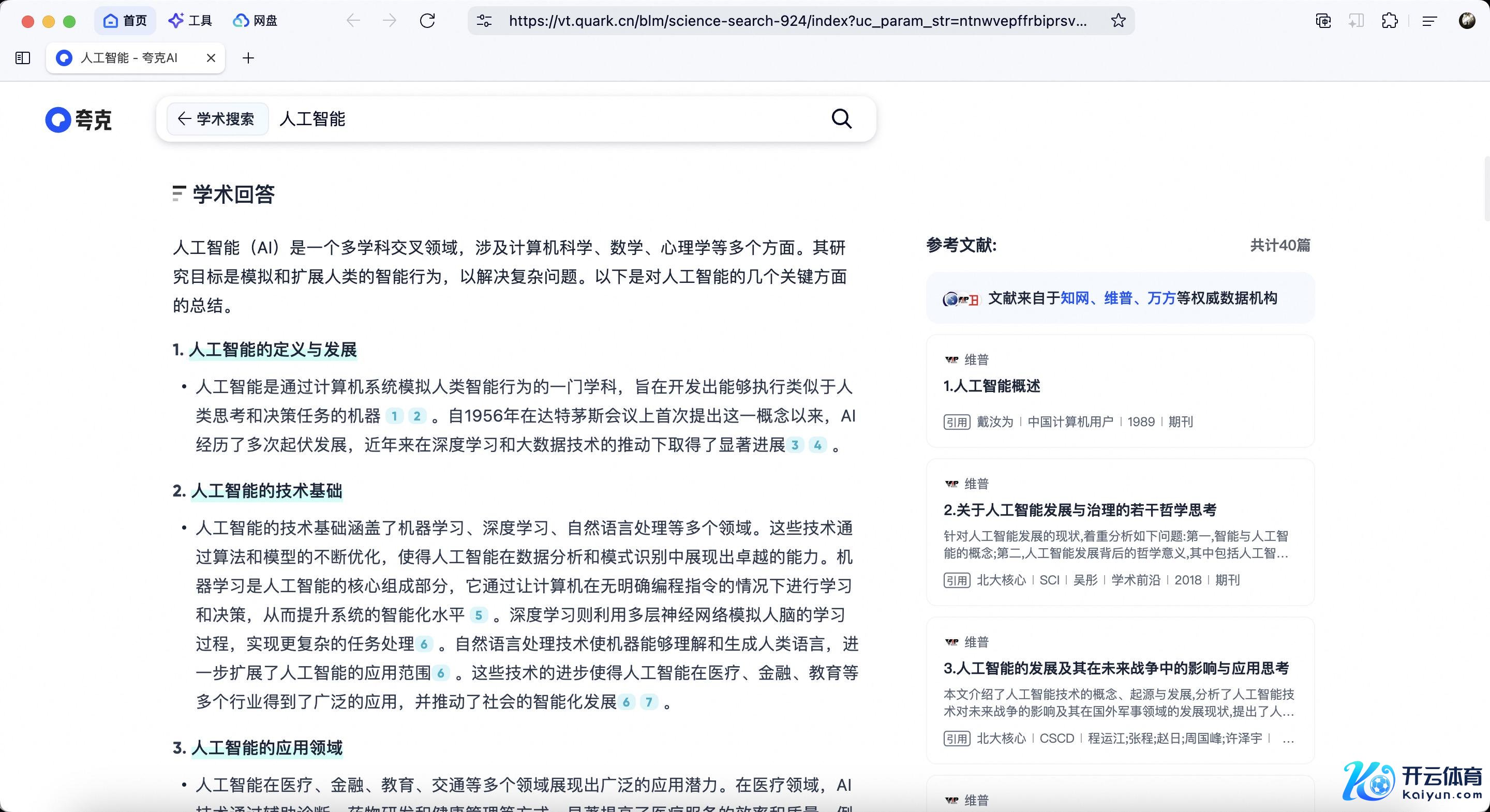Open the browser hamburger menu

1429,21
